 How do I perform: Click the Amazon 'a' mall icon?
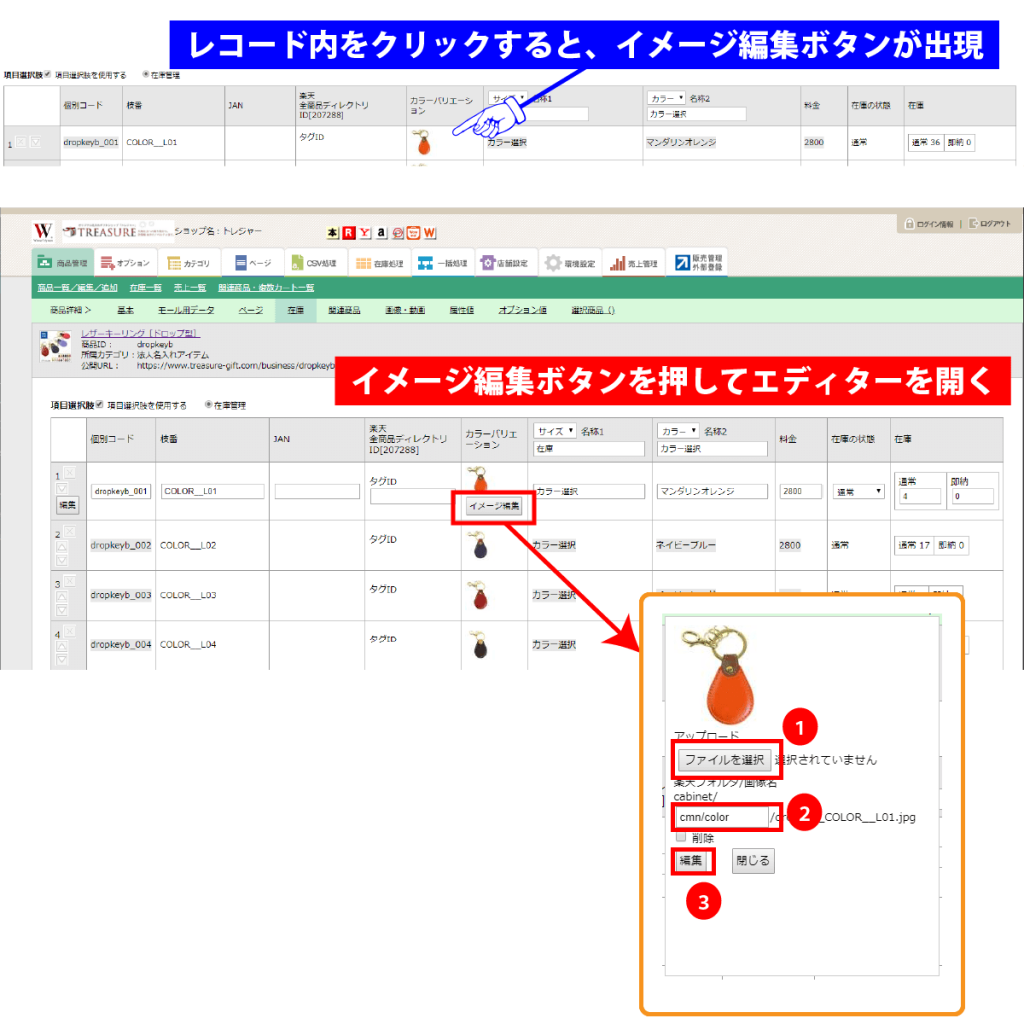coord(382,232)
